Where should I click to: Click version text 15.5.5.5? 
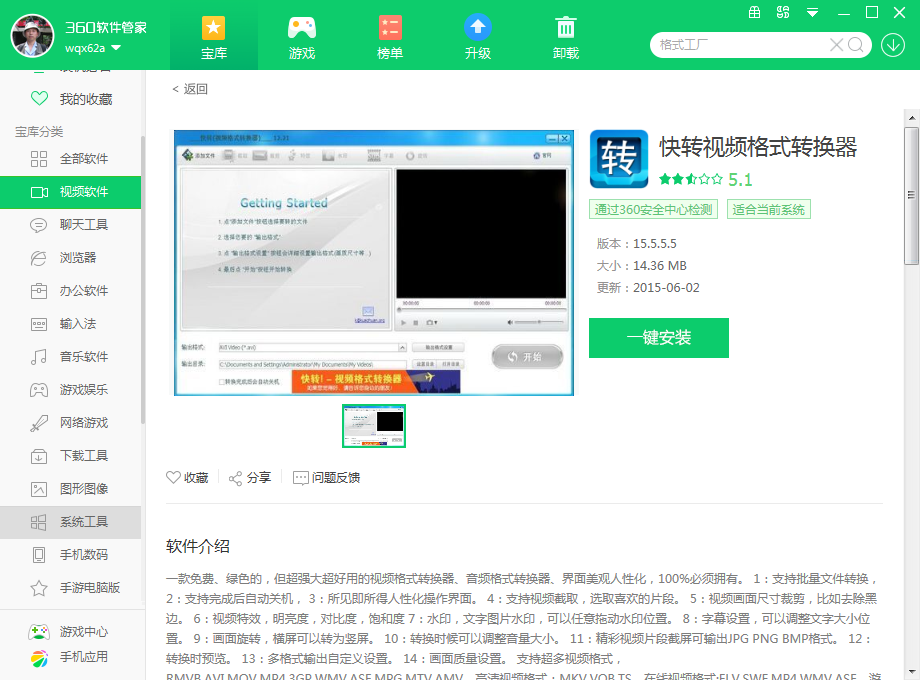click(655, 243)
